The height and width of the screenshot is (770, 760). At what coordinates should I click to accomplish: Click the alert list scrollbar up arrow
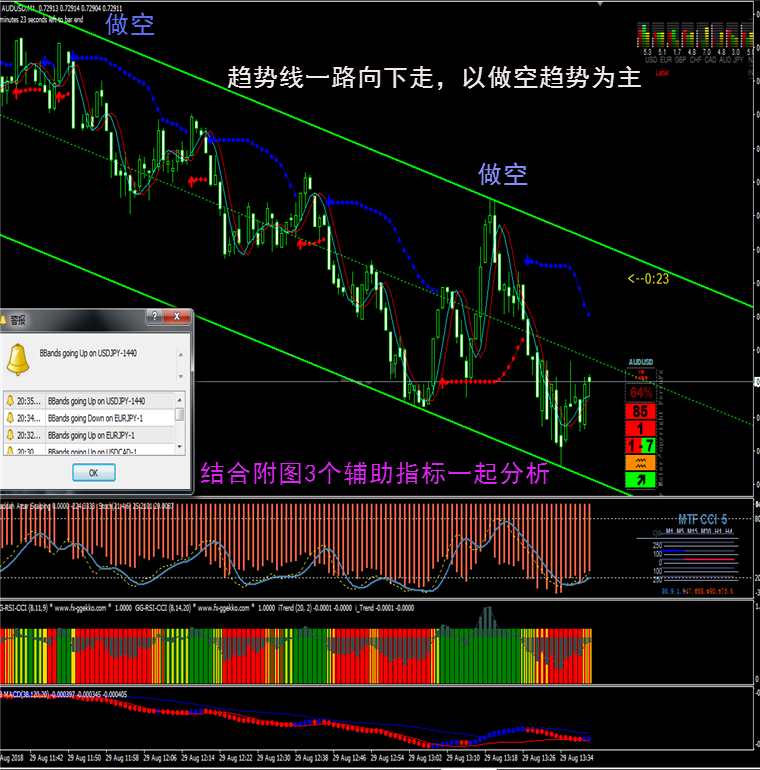tap(180, 400)
